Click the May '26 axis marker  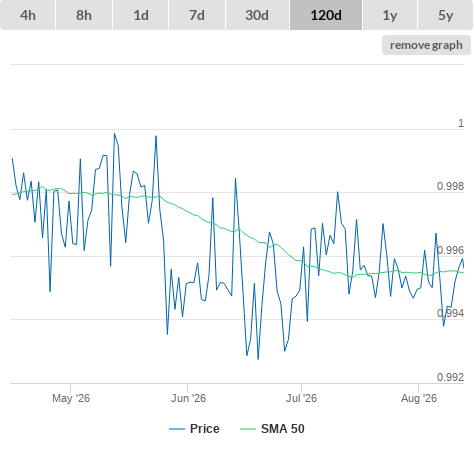[x=71, y=398]
